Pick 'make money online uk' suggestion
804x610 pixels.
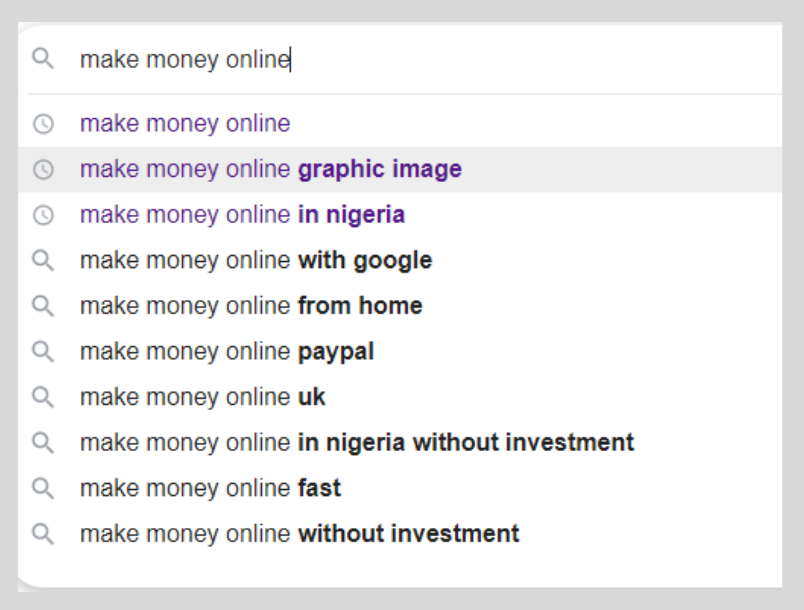point(400,397)
